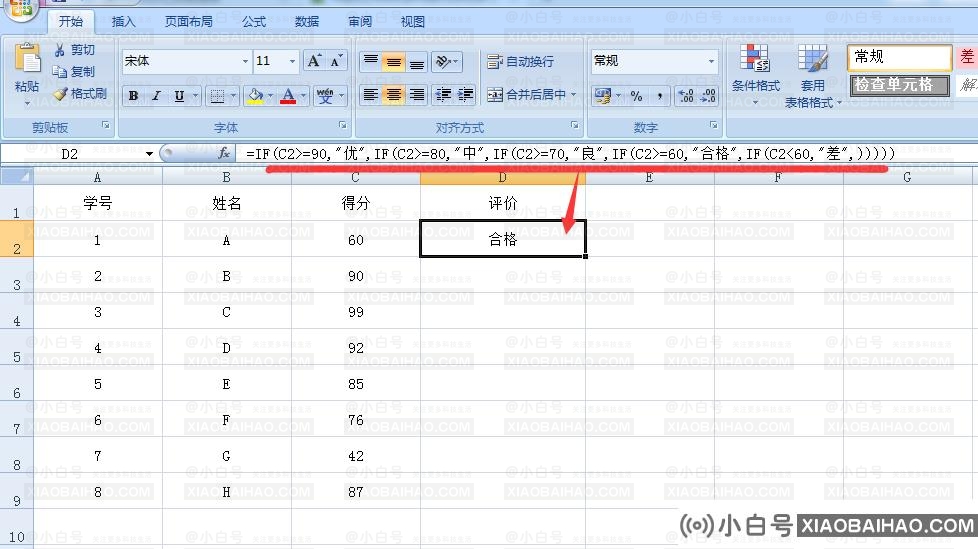Set middle vertical alignment
978x549 pixels.
point(394,61)
